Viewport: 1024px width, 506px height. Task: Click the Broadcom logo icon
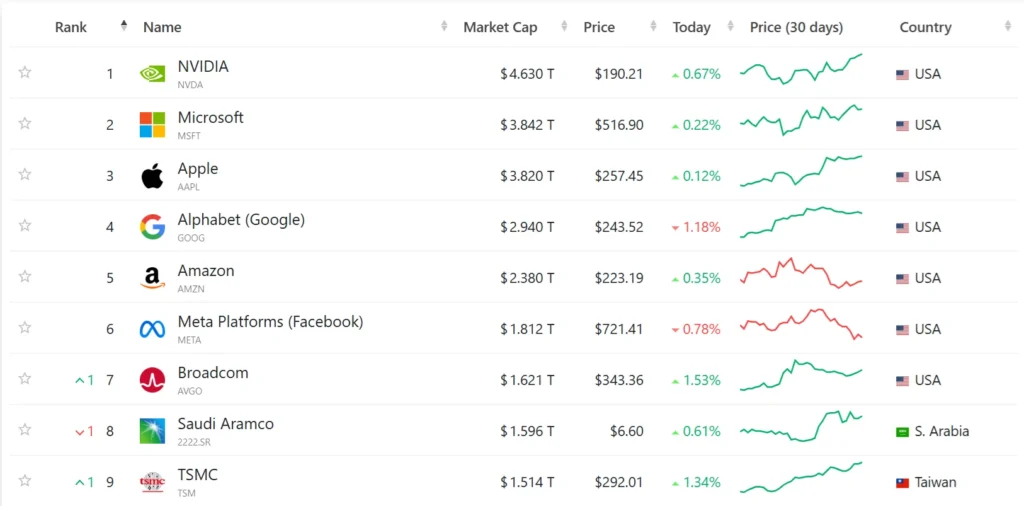tap(152, 380)
